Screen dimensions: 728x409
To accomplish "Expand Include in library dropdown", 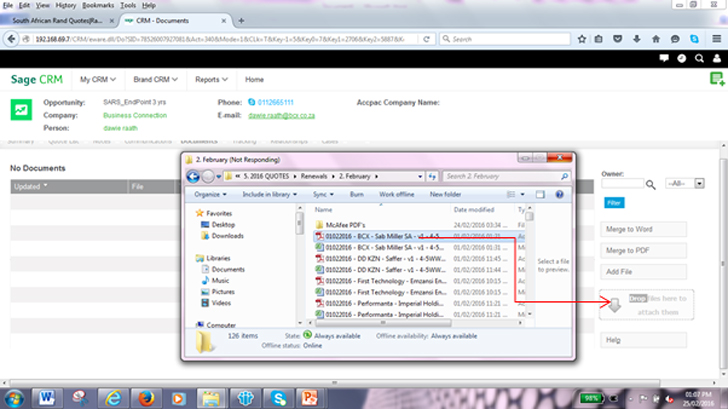I will pos(269,194).
